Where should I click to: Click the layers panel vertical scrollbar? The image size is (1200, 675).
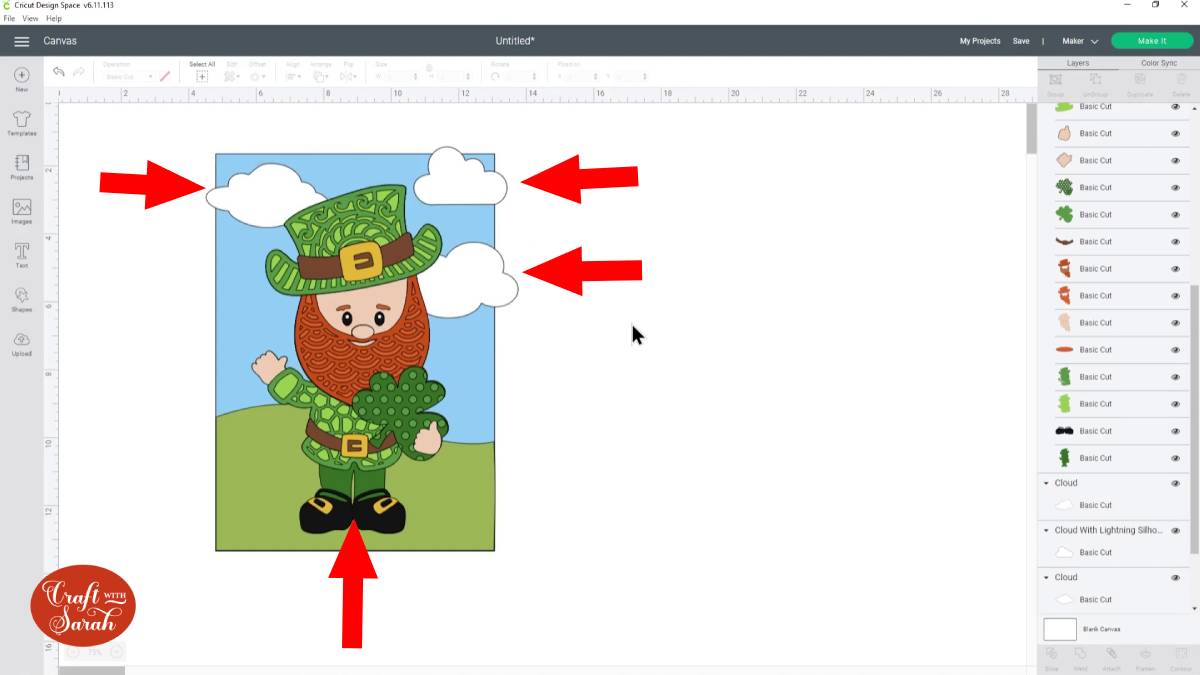[1194, 418]
